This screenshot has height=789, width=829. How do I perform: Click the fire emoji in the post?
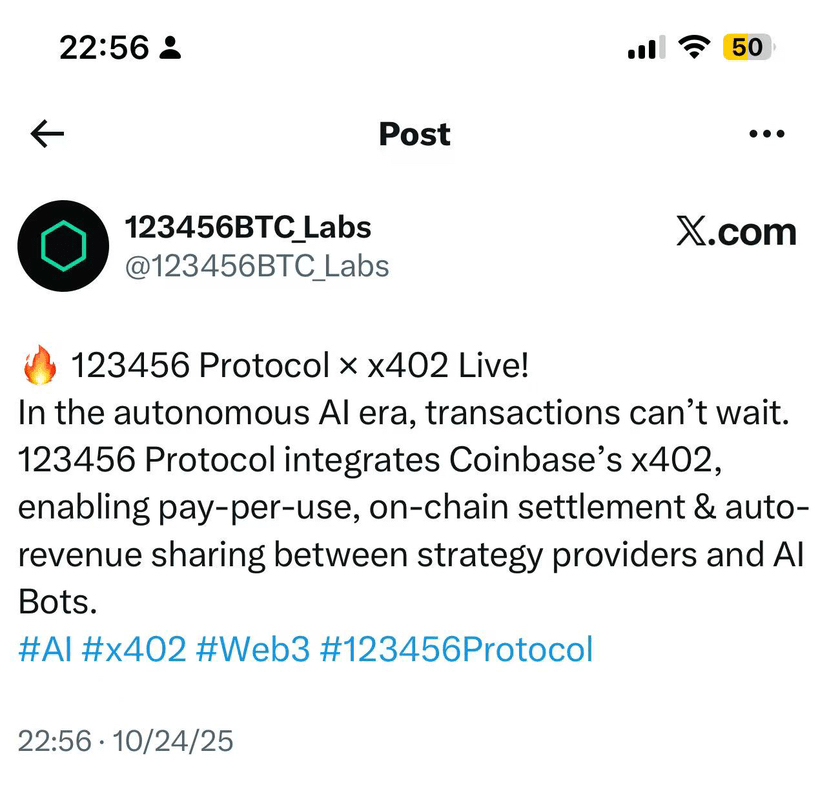pos(40,367)
